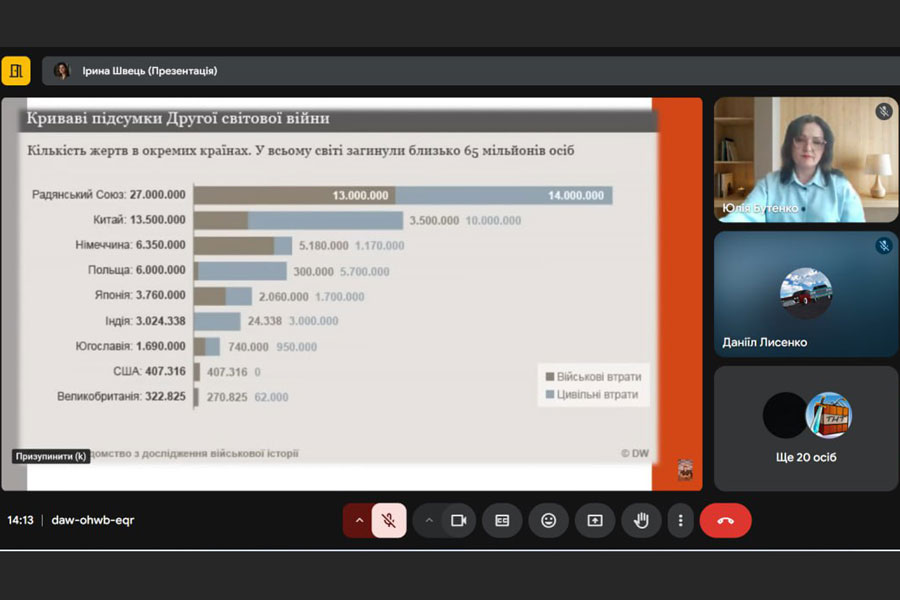The width and height of the screenshot is (900, 600).
Task: Click Данііл Лисенко's car avatar
Action: pyautogui.click(x=806, y=293)
